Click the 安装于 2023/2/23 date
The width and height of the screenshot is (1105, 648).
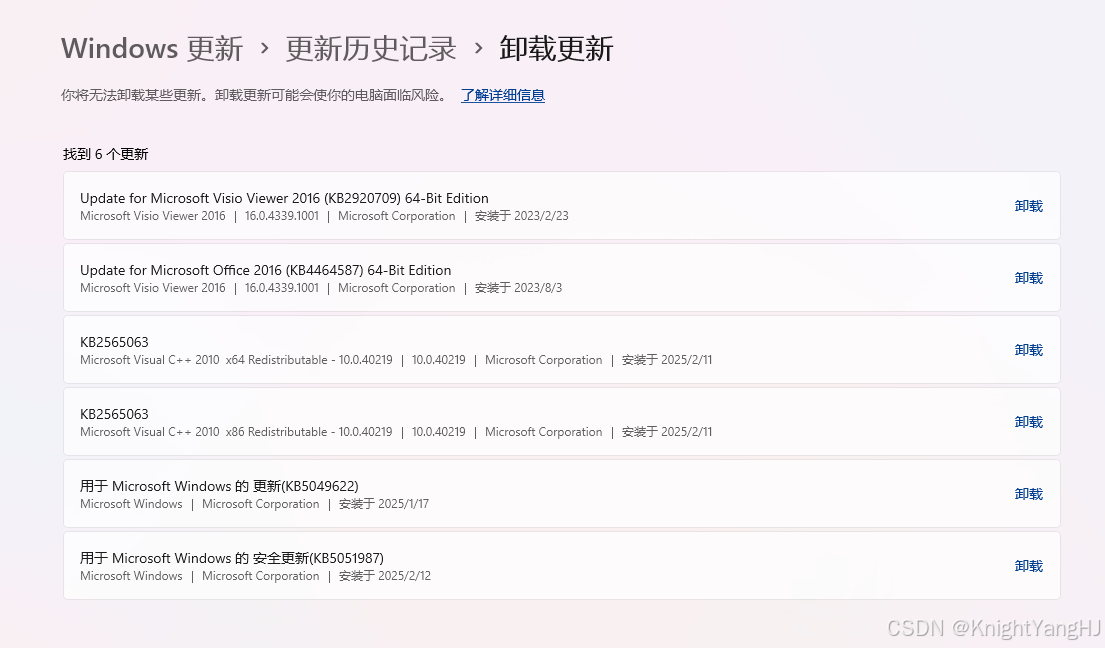tap(521, 216)
